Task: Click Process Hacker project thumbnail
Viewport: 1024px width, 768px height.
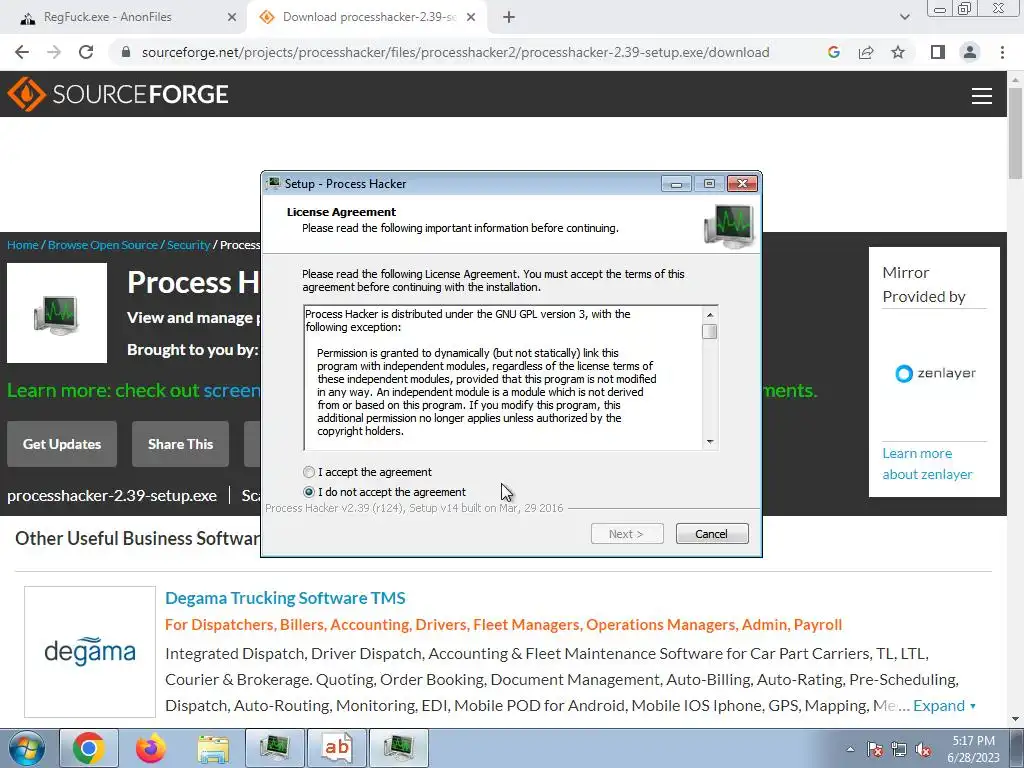Action: (x=57, y=313)
